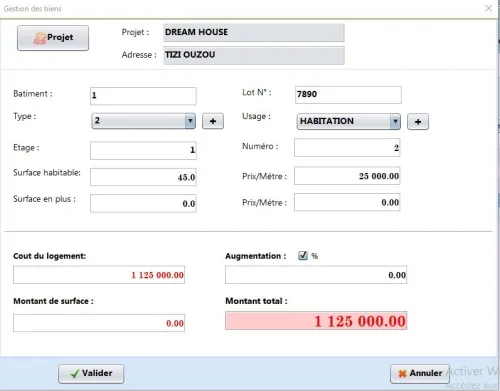Edit the Surface habitable field 45.0
The image size is (500, 391).
click(x=143, y=177)
